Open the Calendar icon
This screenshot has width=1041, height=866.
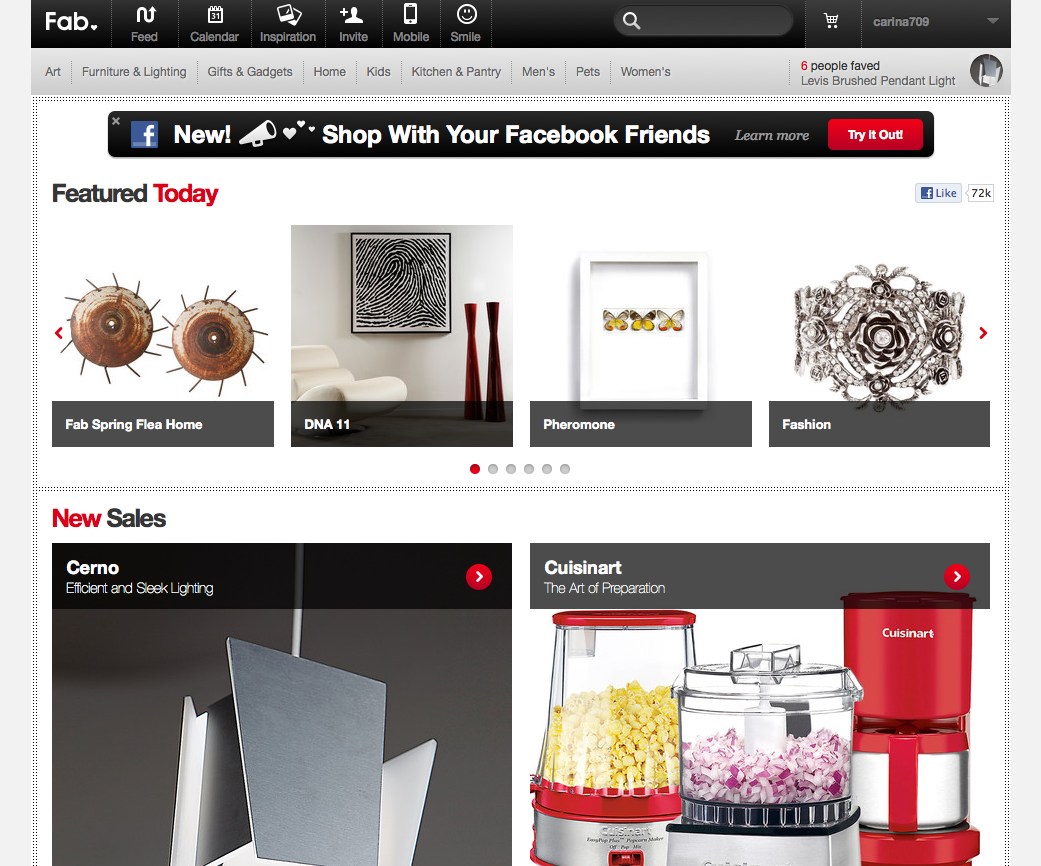point(215,15)
